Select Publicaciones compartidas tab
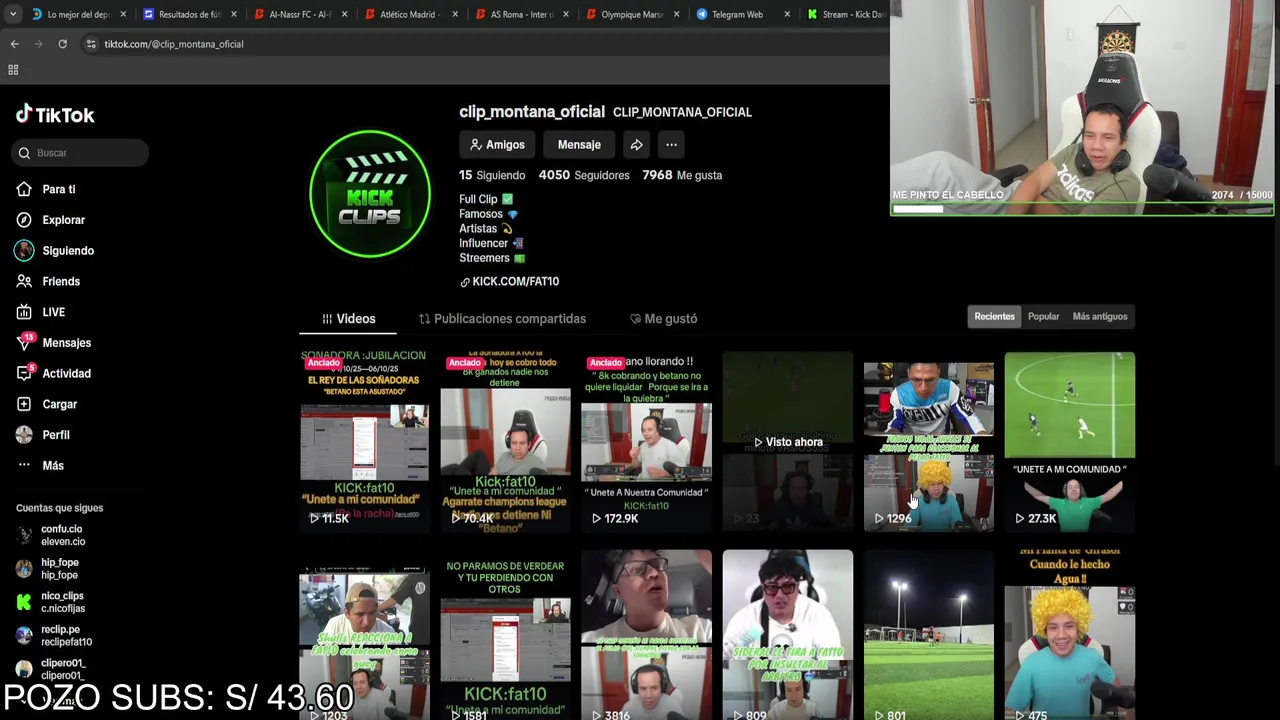This screenshot has width=1280, height=720. pyautogui.click(x=502, y=319)
